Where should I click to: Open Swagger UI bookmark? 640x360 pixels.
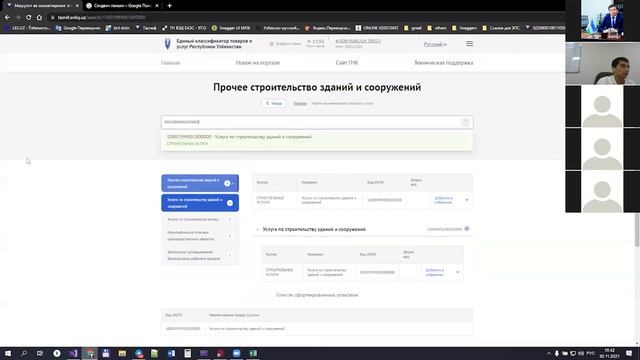coord(231,28)
